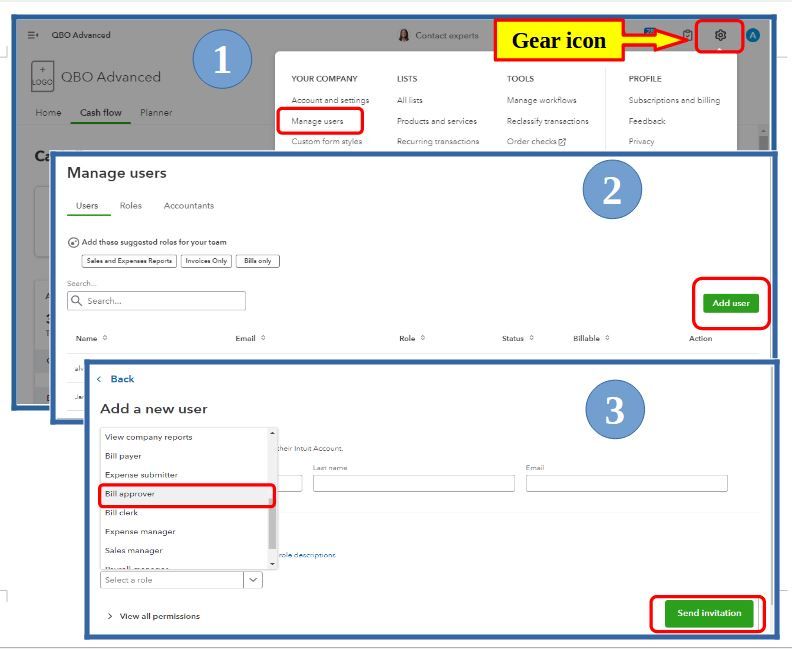Add Invoices Only suggested role
The image size is (792, 649).
[206, 261]
